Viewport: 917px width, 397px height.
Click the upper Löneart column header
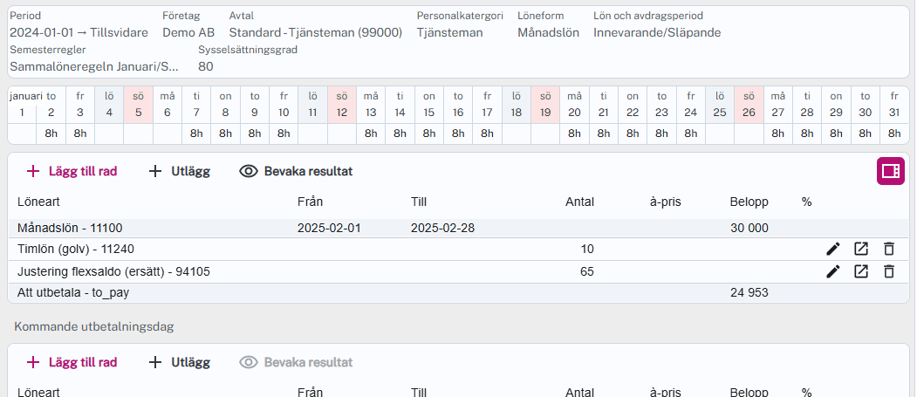tap(38, 202)
